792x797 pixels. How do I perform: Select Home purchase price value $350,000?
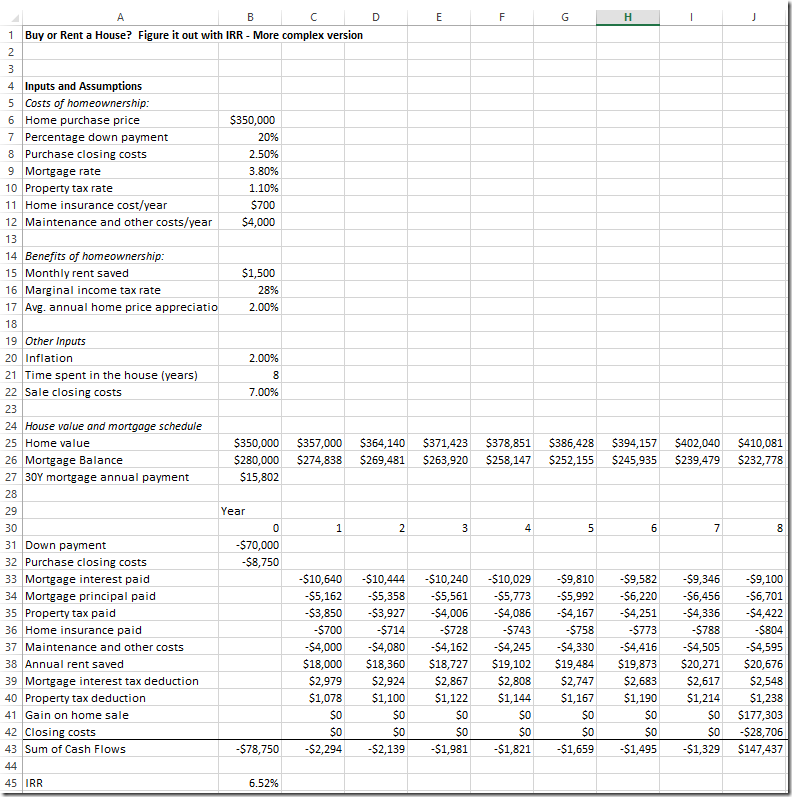[252, 120]
